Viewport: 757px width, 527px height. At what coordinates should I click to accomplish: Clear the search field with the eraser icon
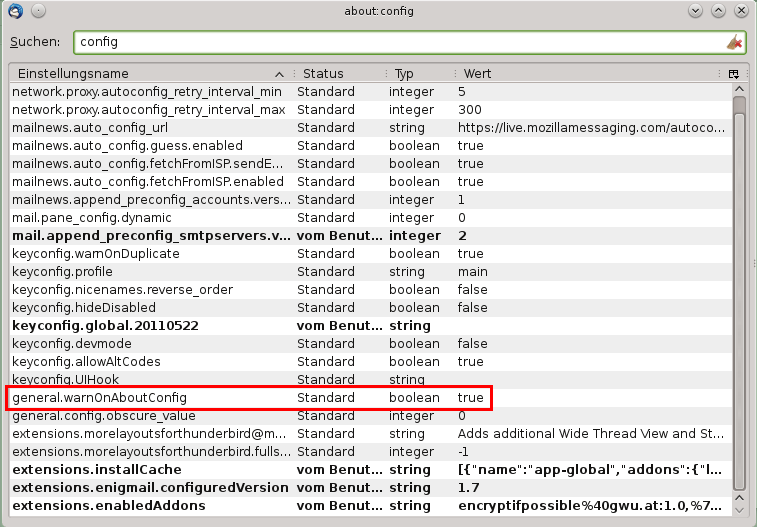(734, 43)
